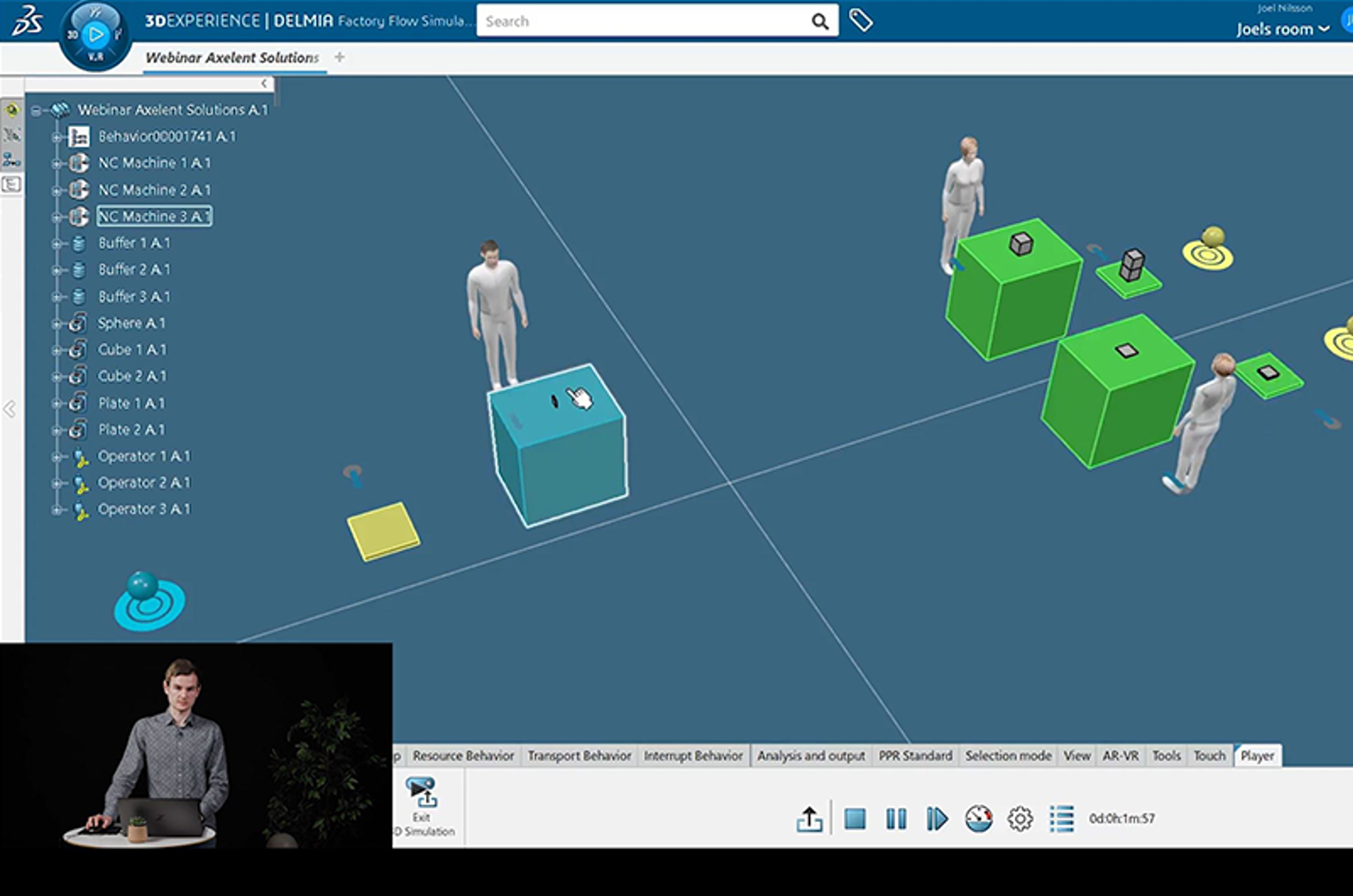Screen dimensions: 1353x896
Task: Open the Transport Behavior tab
Action: [579, 755]
